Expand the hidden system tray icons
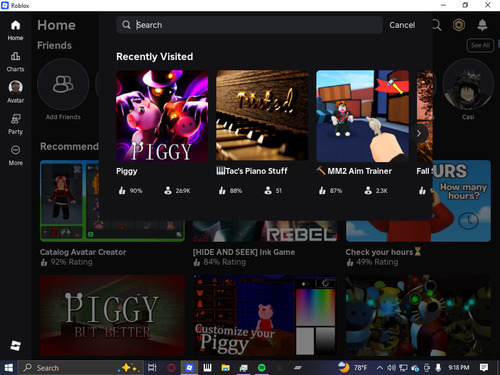 [x=379, y=368]
